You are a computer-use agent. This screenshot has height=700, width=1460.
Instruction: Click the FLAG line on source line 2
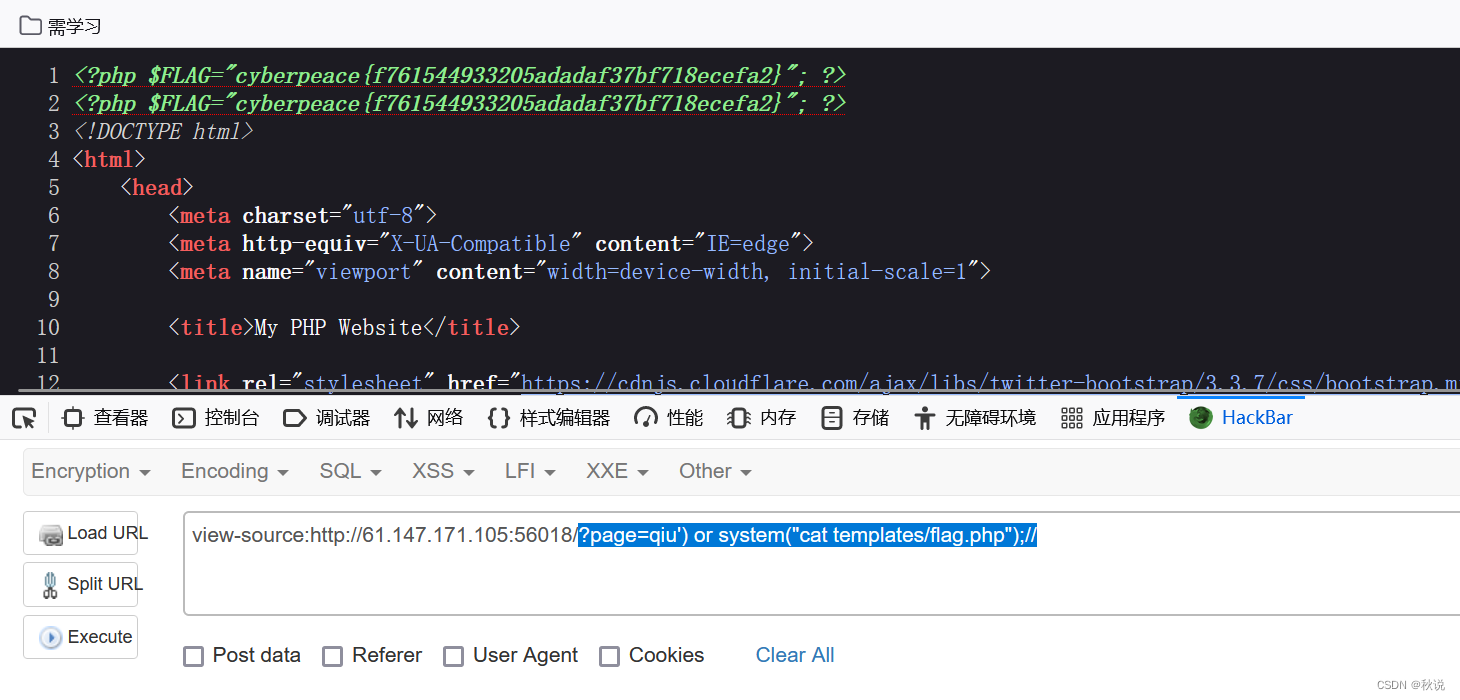460,103
